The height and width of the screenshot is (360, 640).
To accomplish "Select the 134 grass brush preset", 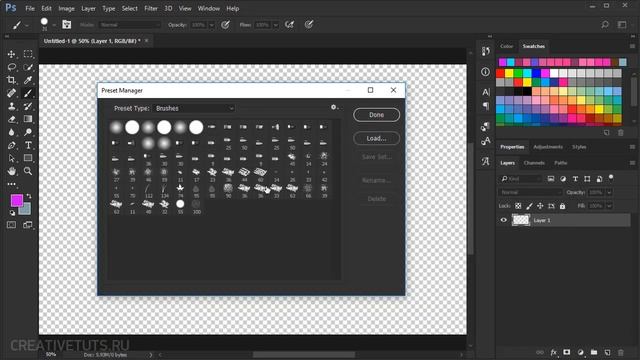I will click(x=164, y=191).
